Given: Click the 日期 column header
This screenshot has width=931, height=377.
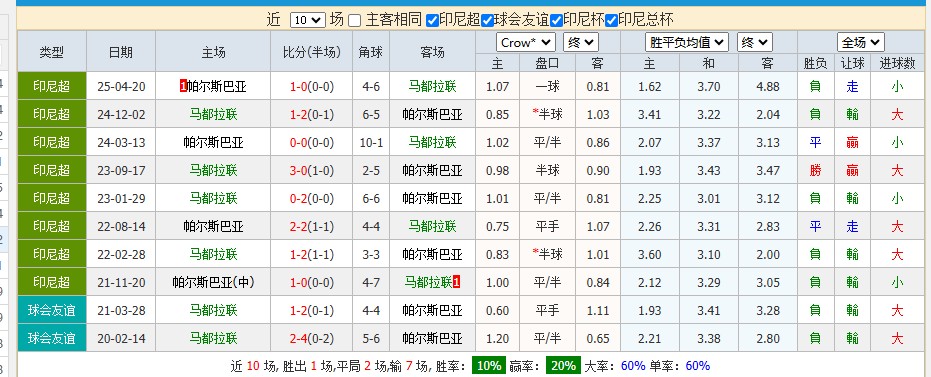Looking at the screenshot, I should point(121,52).
